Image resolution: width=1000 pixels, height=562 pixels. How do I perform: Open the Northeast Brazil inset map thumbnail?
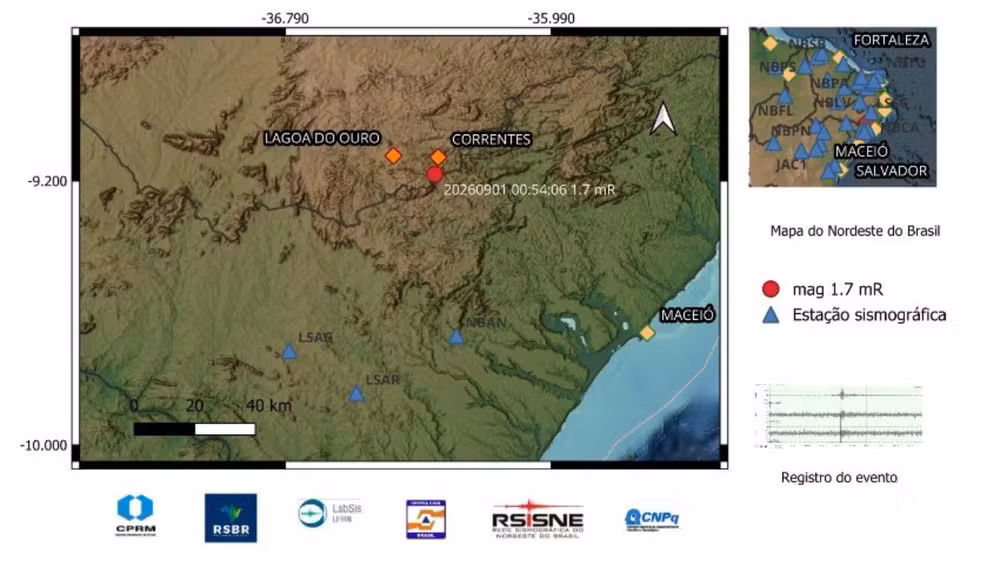[x=842, y=107]
